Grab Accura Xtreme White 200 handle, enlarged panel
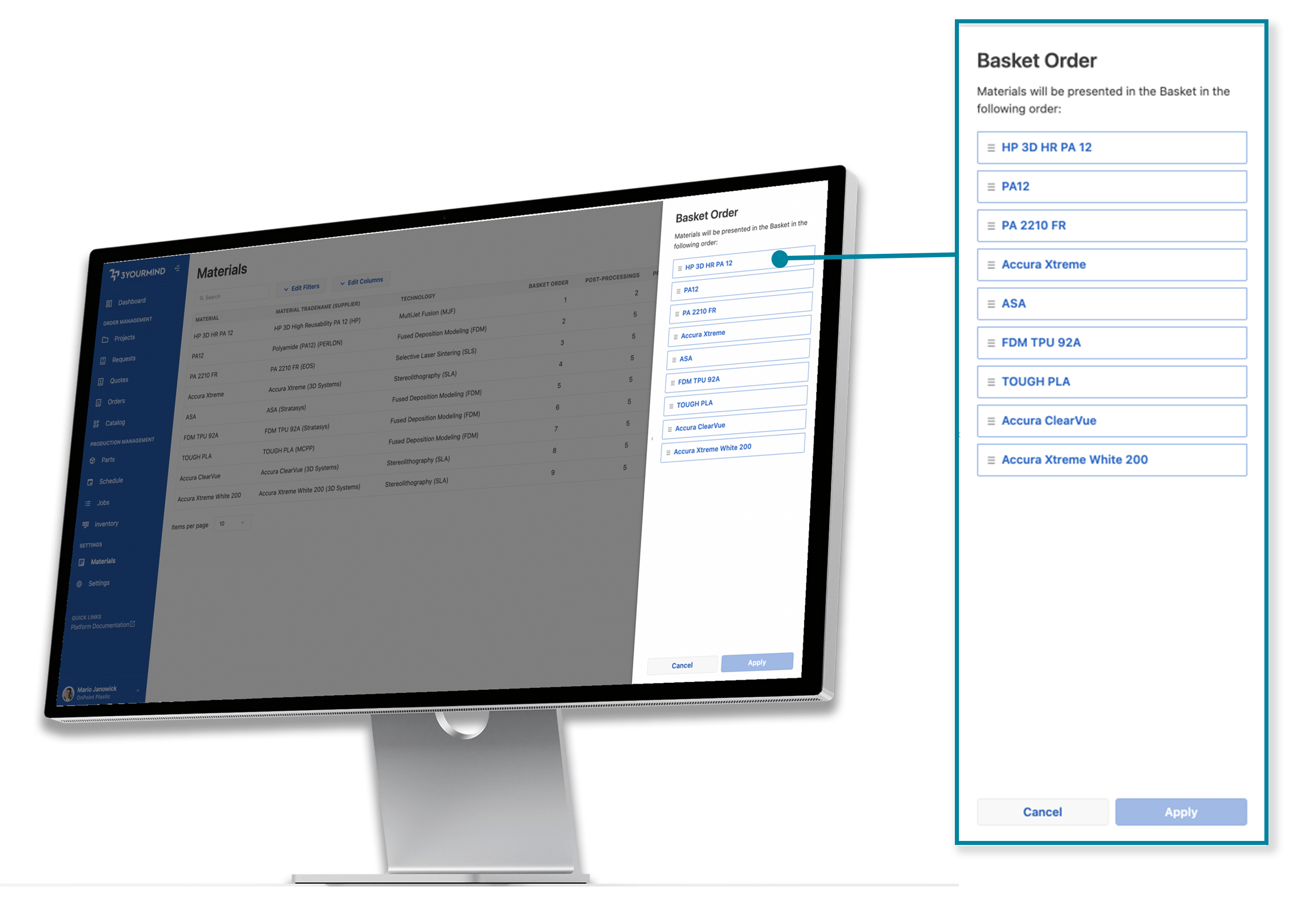 tap(991, 460)
